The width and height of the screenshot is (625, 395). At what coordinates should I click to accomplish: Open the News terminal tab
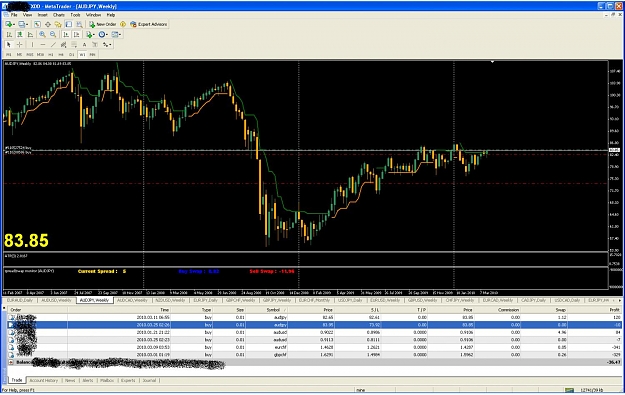70,380
